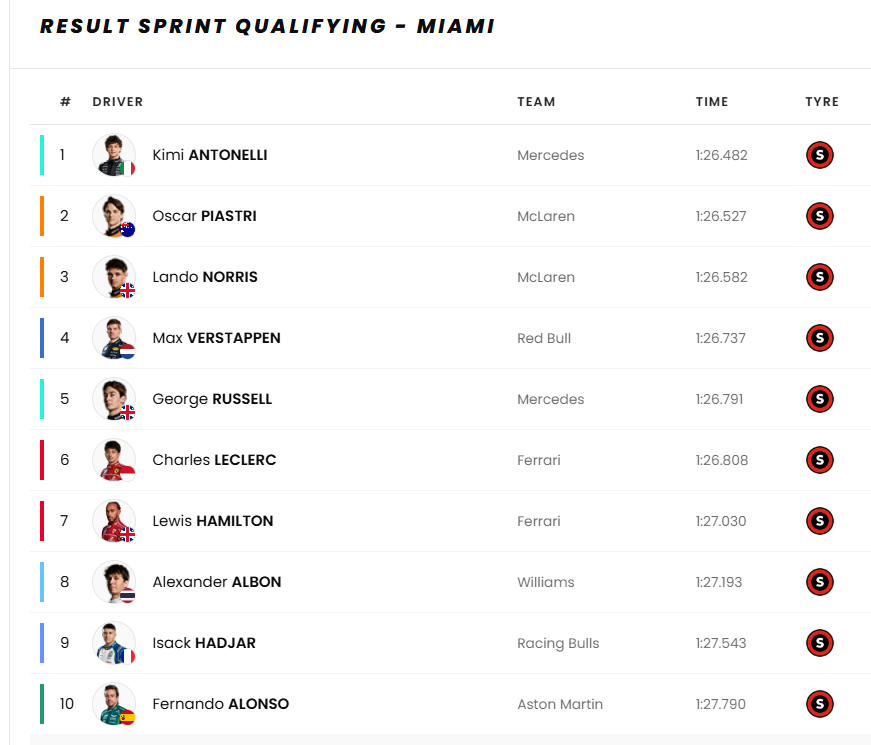Click the Mercedes team colour bar beside position 1
The image size is (871, 745).
[42, 155]
